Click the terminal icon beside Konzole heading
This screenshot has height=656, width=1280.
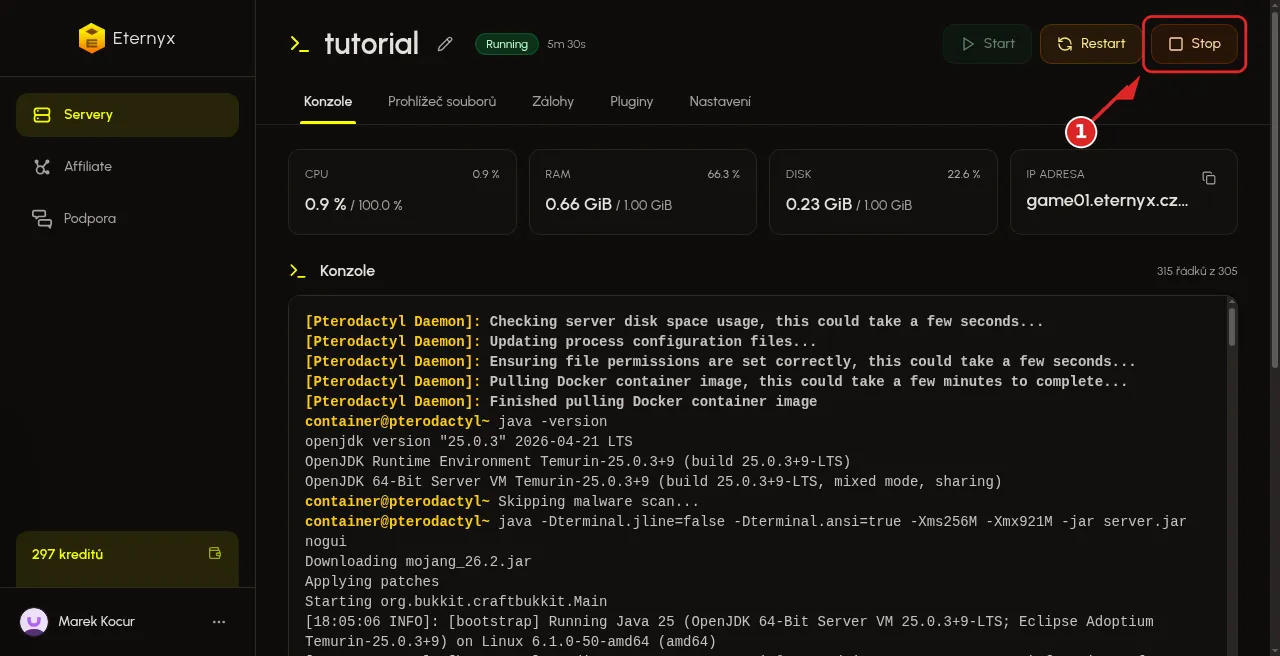pyautogui.click(x=297, y=271)
